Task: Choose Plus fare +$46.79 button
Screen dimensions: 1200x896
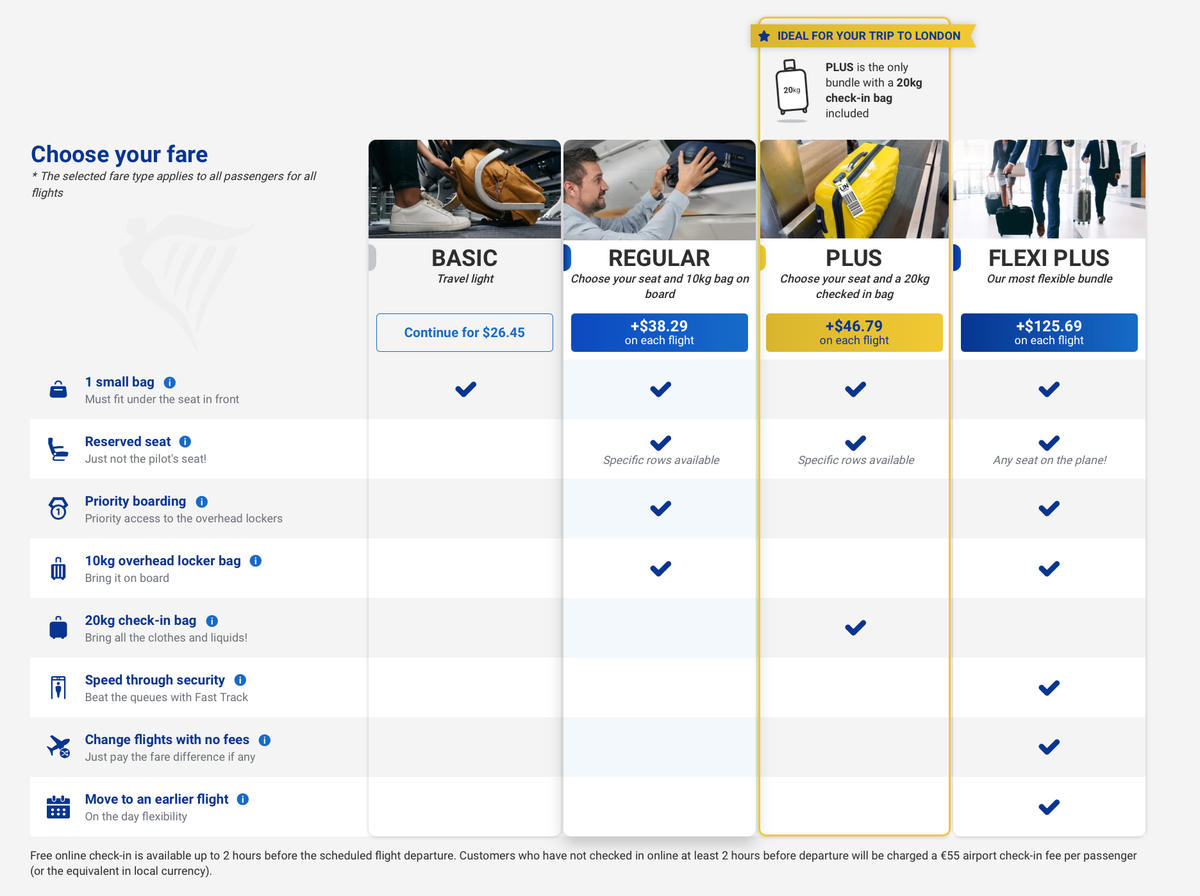Action: 854,333
